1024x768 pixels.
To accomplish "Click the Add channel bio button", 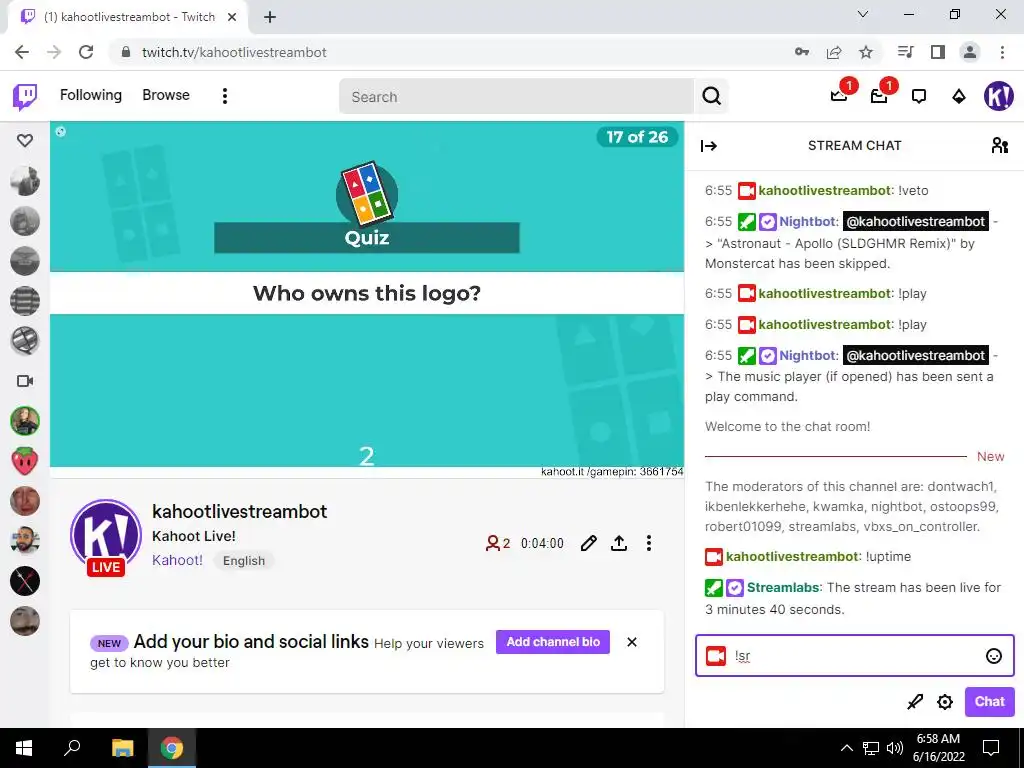I will click(x=553, y=642).
